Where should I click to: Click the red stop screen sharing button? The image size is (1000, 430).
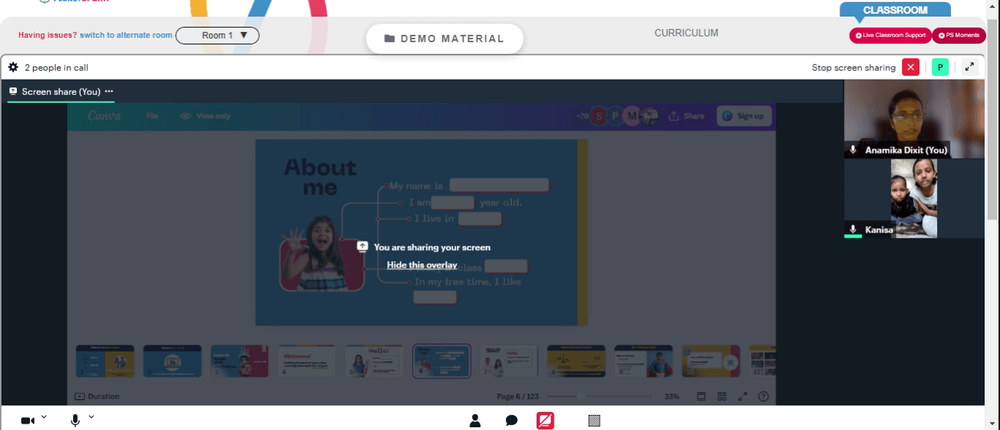tap(910, 67)
